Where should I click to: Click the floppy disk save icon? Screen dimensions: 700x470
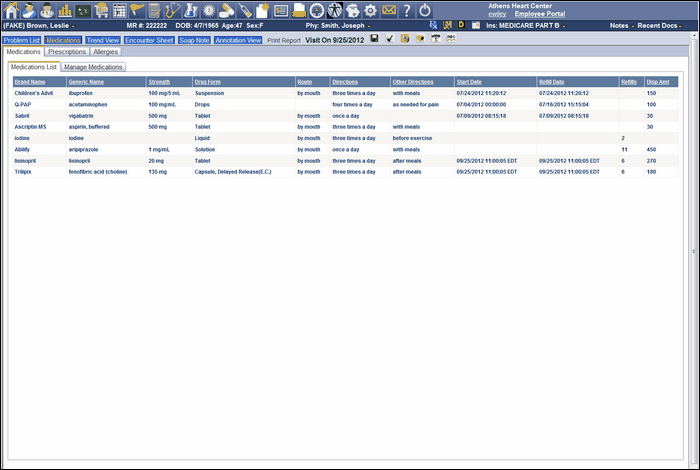click(375, 39)
